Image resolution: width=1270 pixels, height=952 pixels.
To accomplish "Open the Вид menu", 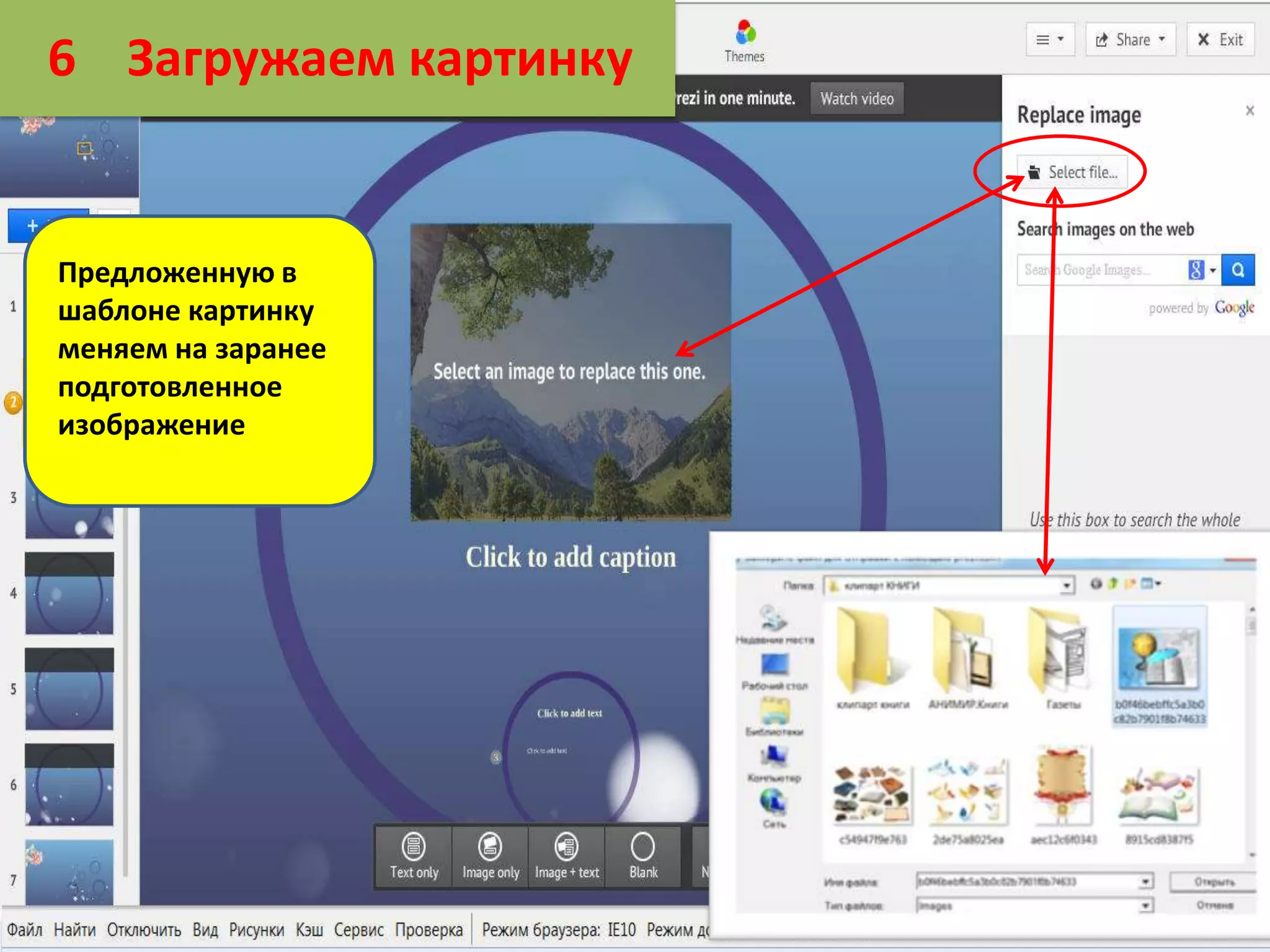I will pyautogui.click(x=205, y=930).
